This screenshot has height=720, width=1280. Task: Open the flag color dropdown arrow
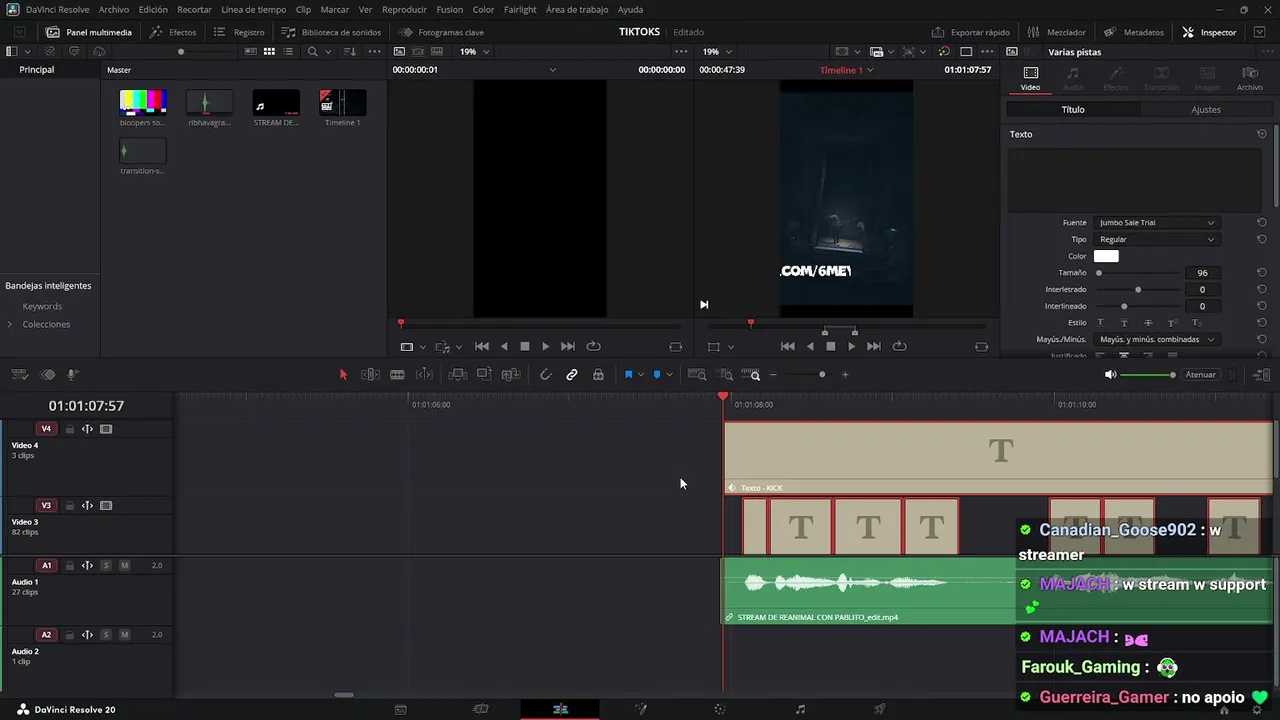click(x=641, y=374)
